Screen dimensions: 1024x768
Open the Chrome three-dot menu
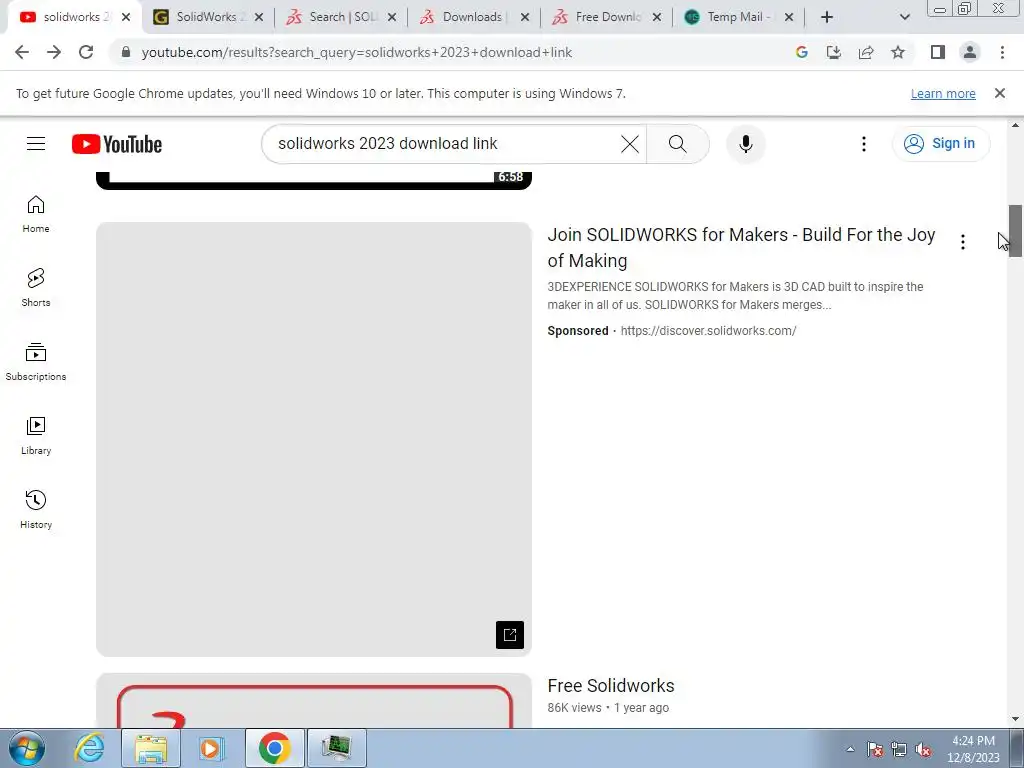[1002, 52]
